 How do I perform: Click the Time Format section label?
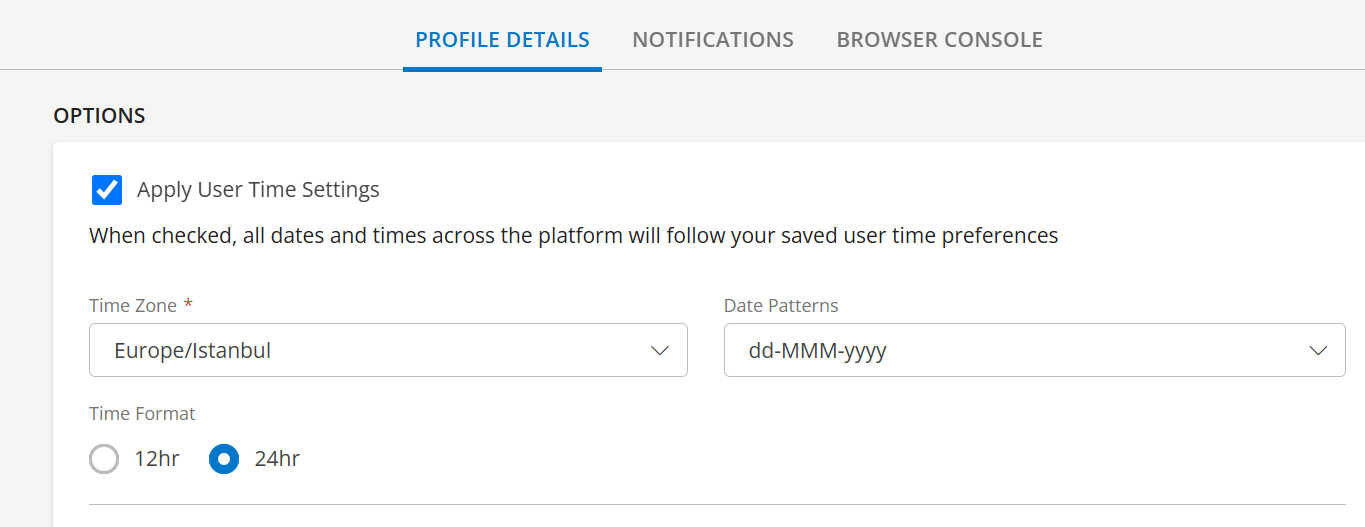click(x=142, y=414)
